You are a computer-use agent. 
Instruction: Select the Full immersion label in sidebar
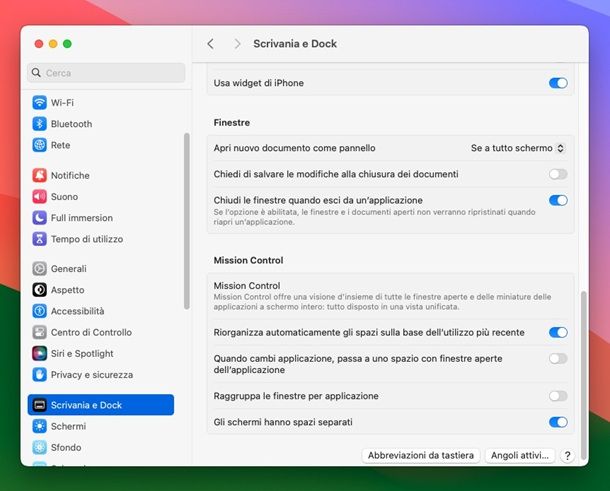[x=82, y=218]
